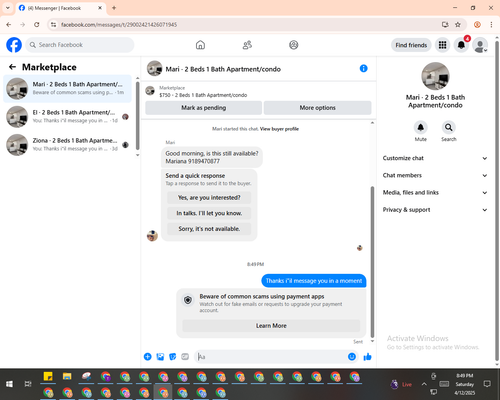Show hidden system tray icons chevron

(x=424, y=384)
